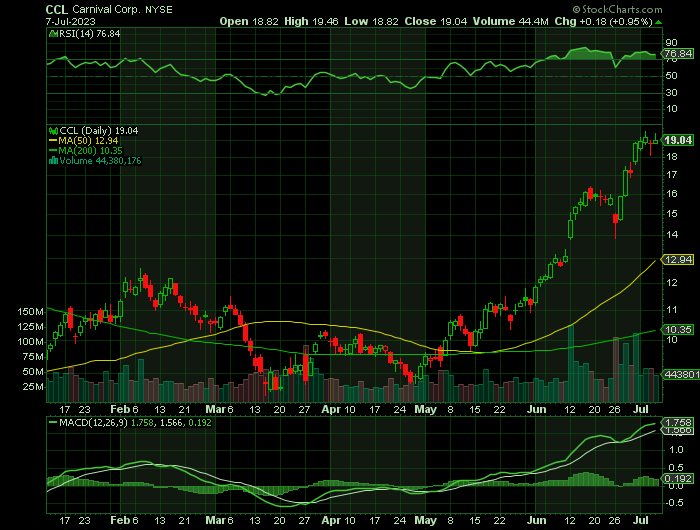Click the price axis label 16
This screenshot has height=530, width=700.
tap(671, 194)
